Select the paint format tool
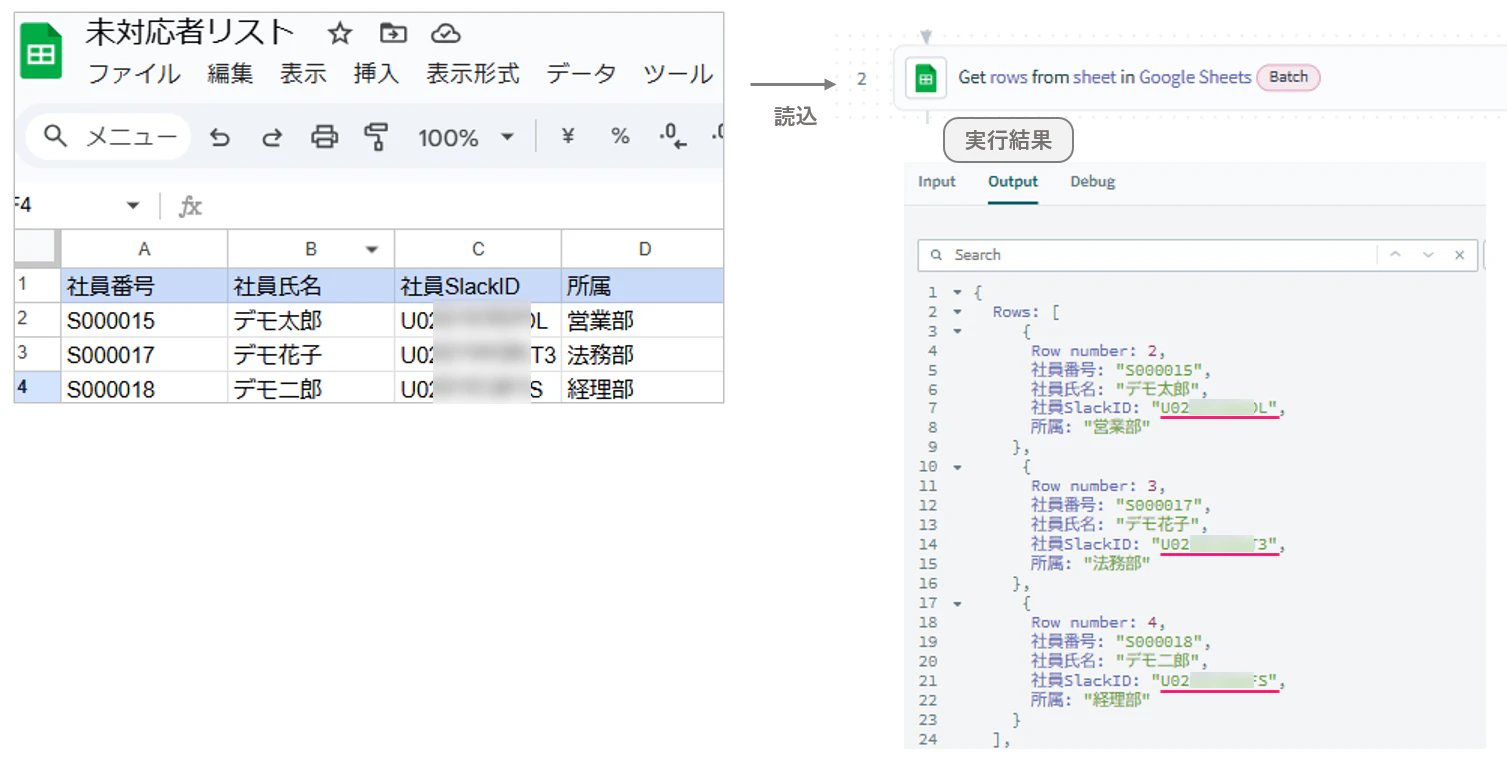The height and width of the screenshot is (763, 1507). [x=376, y=137]
